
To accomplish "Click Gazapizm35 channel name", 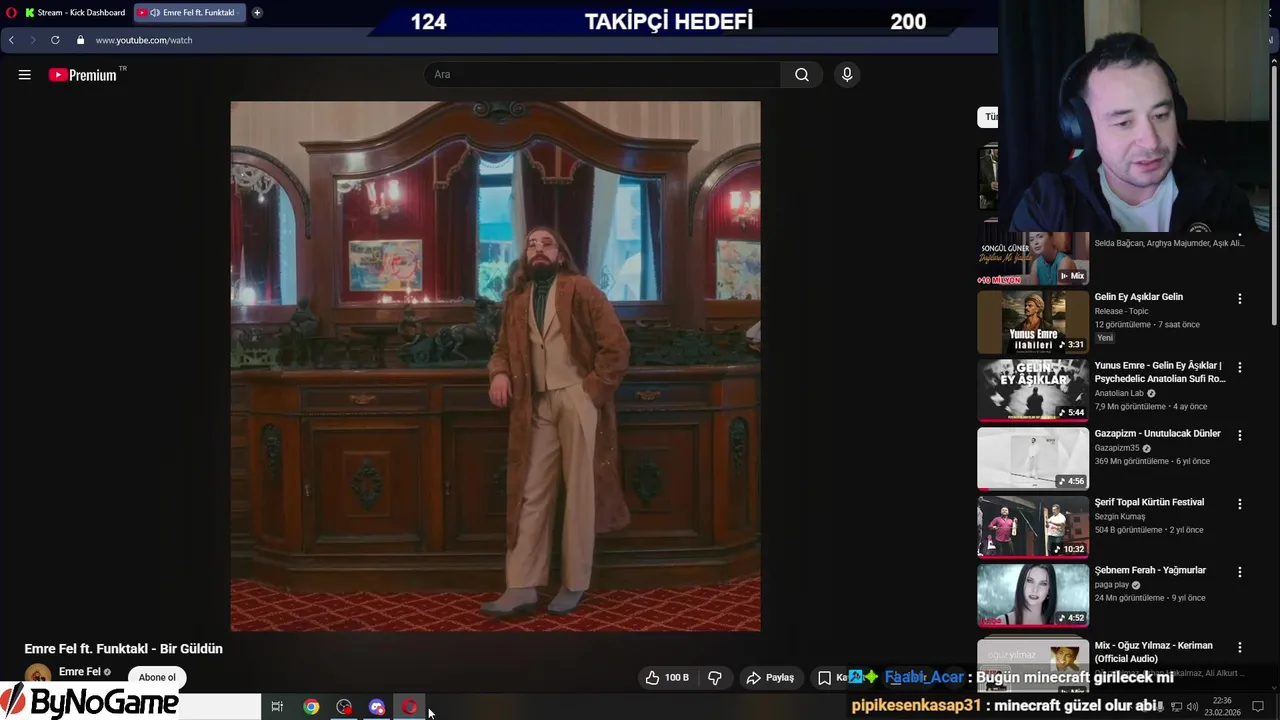I will click(1117, 448).
